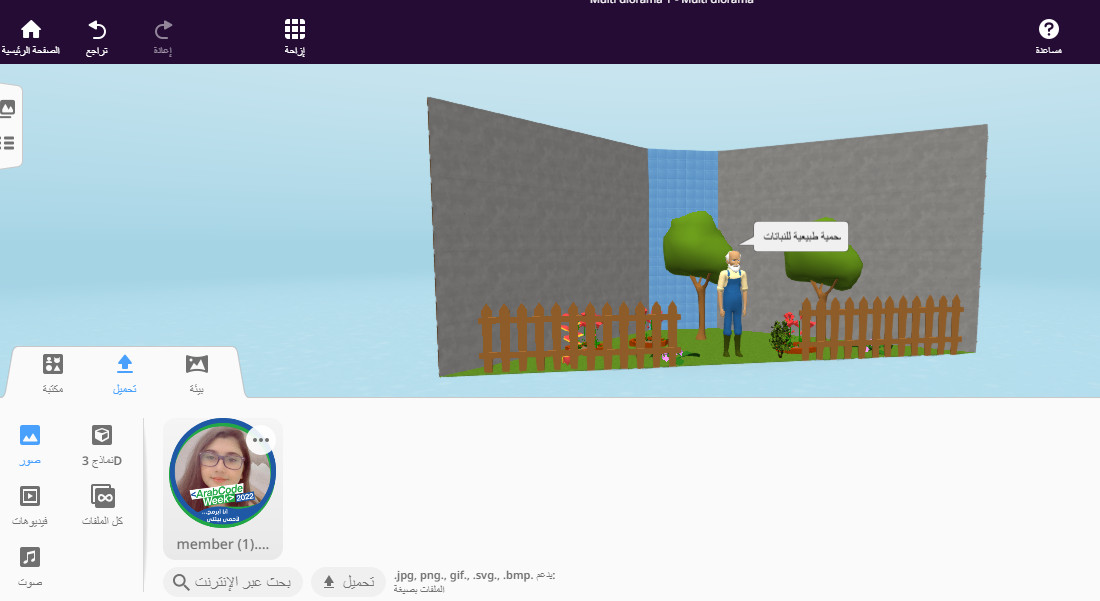Select the images (صور) category
Viewport: 1100px width, 601px height.
29,445
